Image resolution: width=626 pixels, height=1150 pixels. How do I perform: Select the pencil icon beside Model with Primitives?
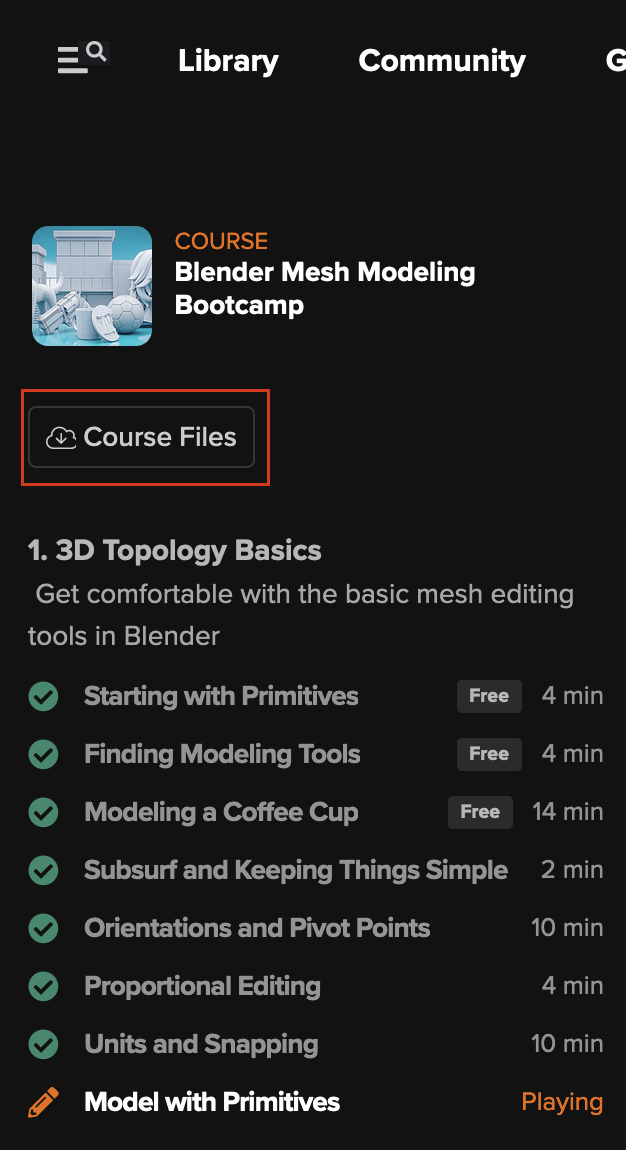43,1101
